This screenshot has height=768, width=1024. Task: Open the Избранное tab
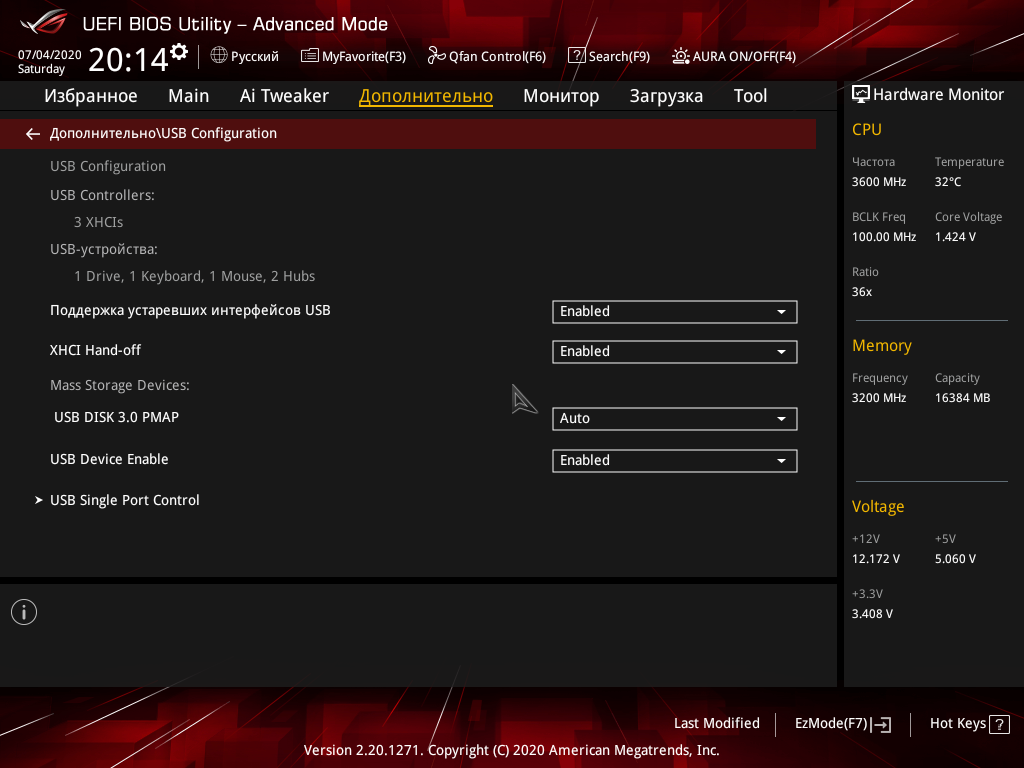coord(91,96)
